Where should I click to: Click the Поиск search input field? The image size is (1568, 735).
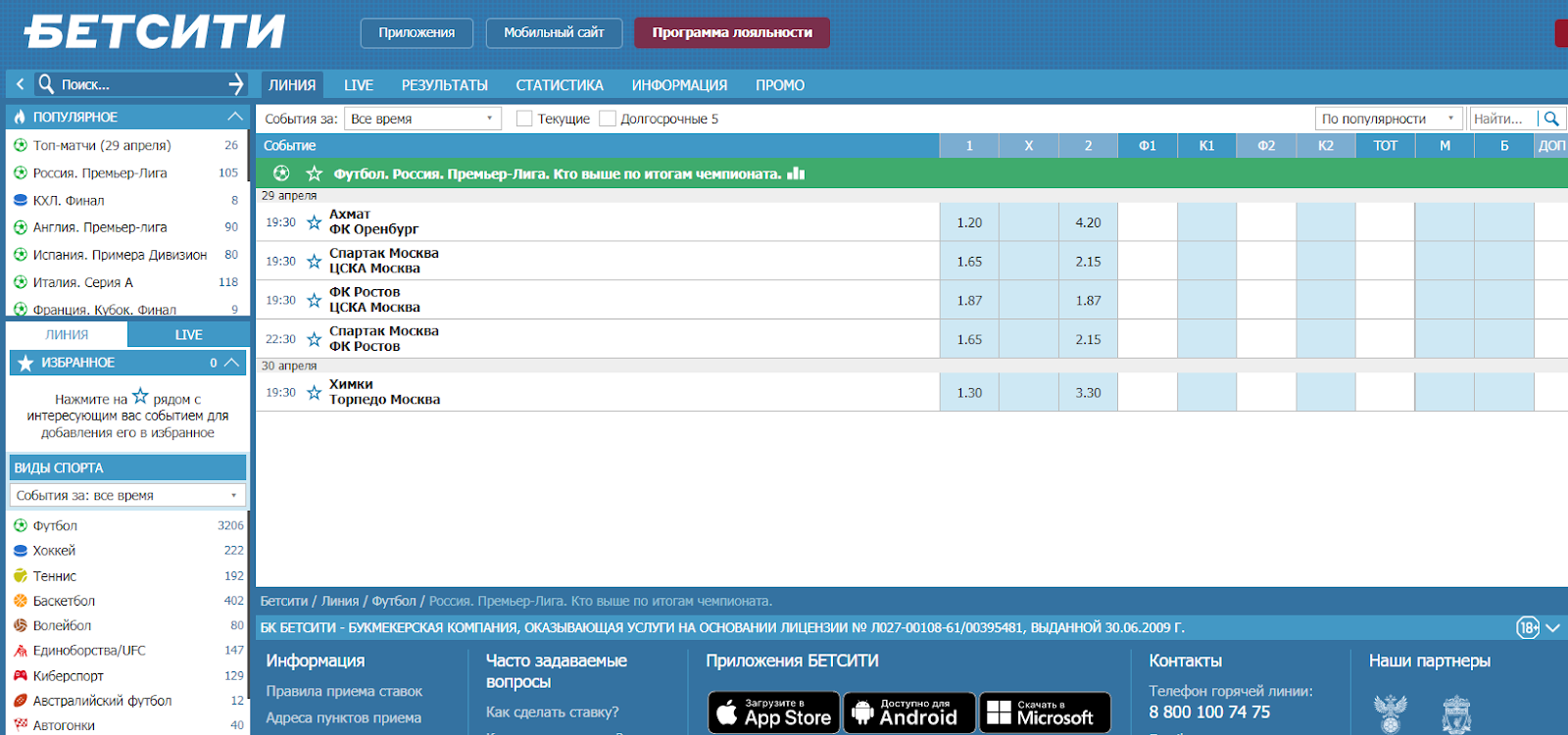click(x=140, y=84)
